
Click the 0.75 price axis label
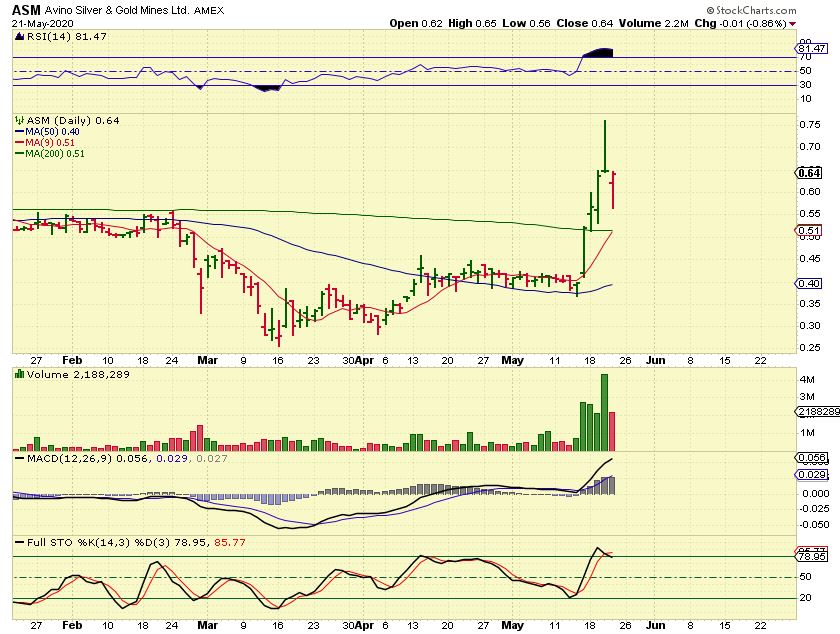point(809,125)
